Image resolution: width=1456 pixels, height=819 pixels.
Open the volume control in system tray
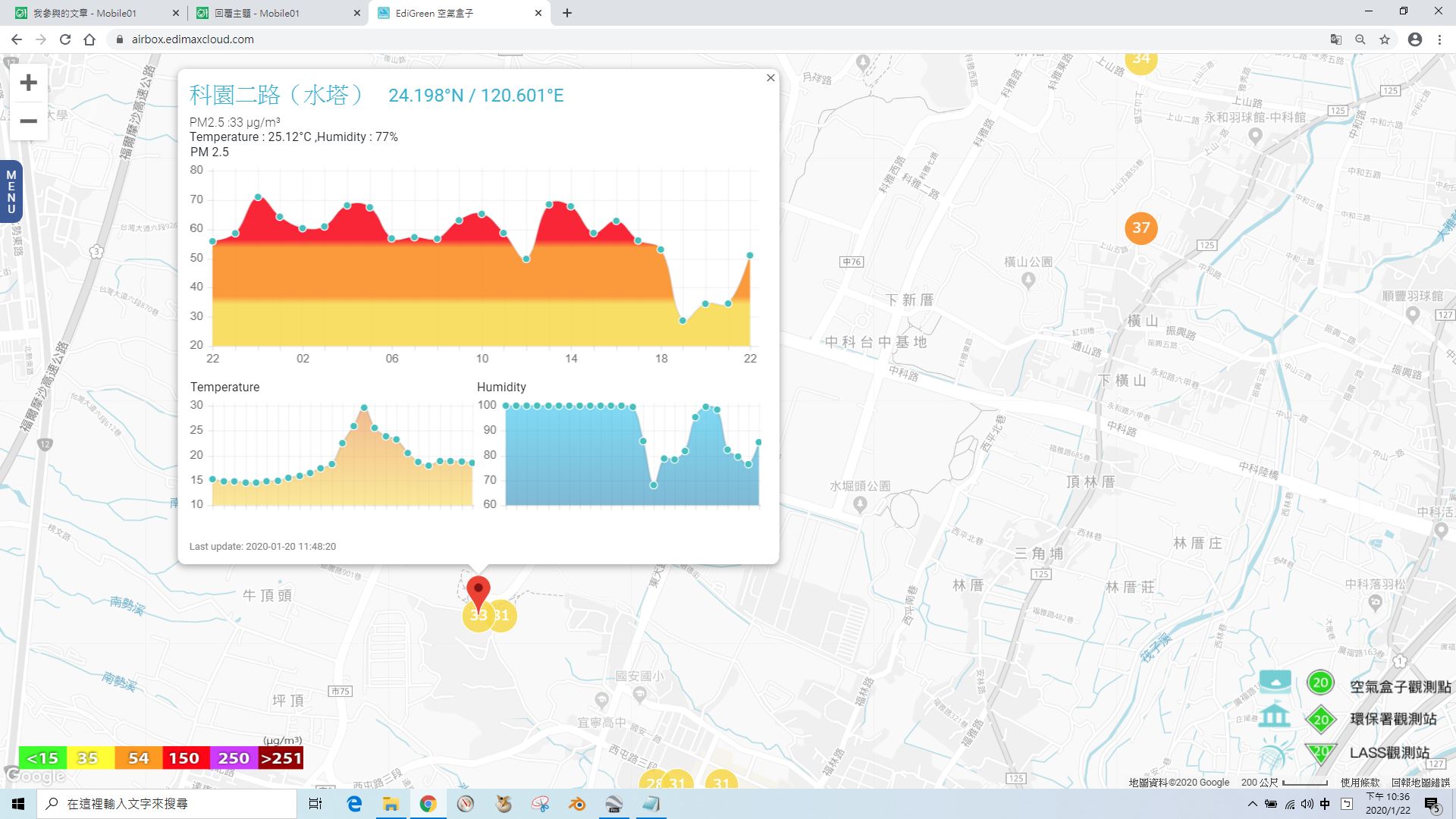(x=1307, y=804)
